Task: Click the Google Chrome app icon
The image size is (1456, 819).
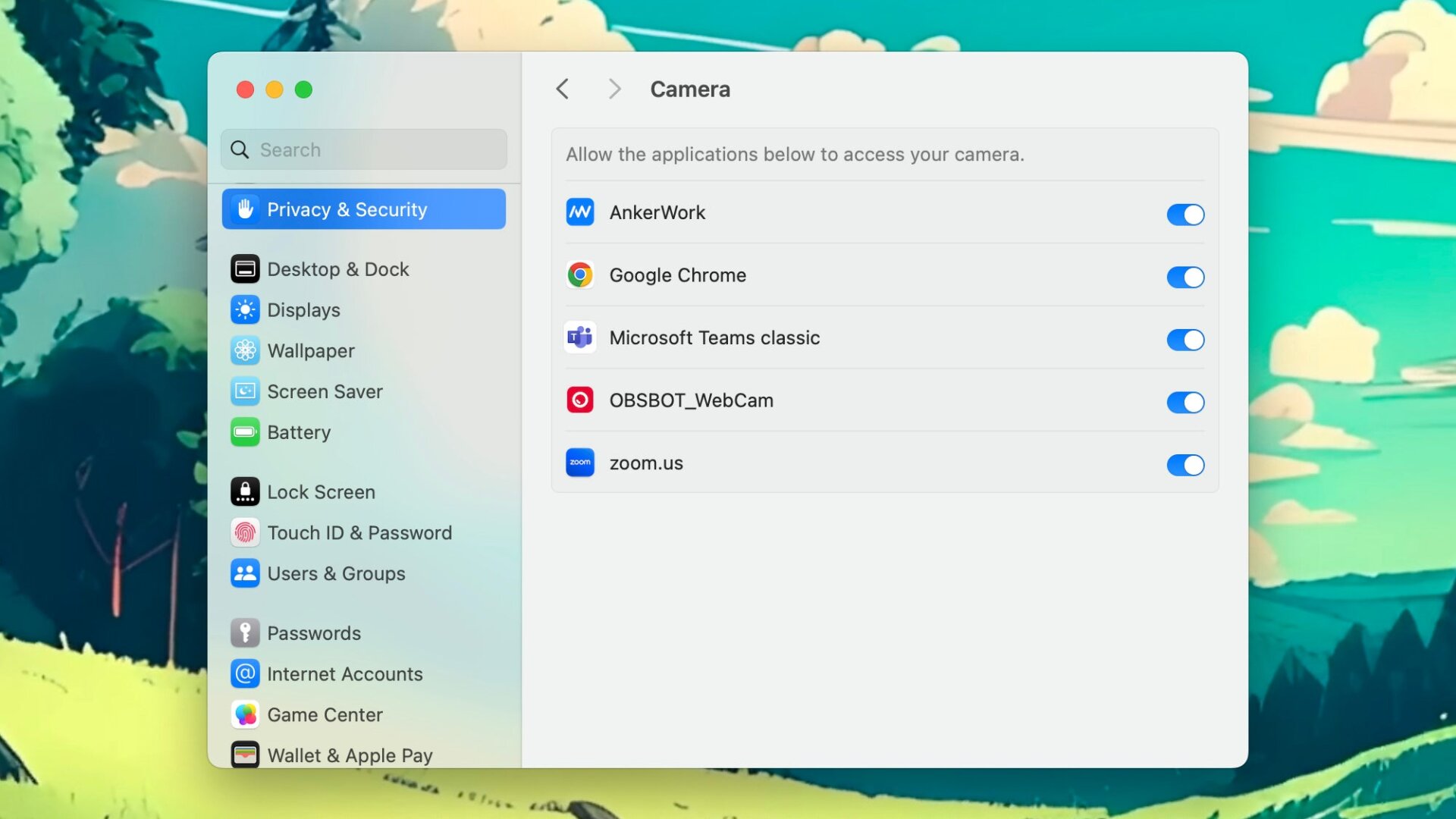Action: point(580,275)
